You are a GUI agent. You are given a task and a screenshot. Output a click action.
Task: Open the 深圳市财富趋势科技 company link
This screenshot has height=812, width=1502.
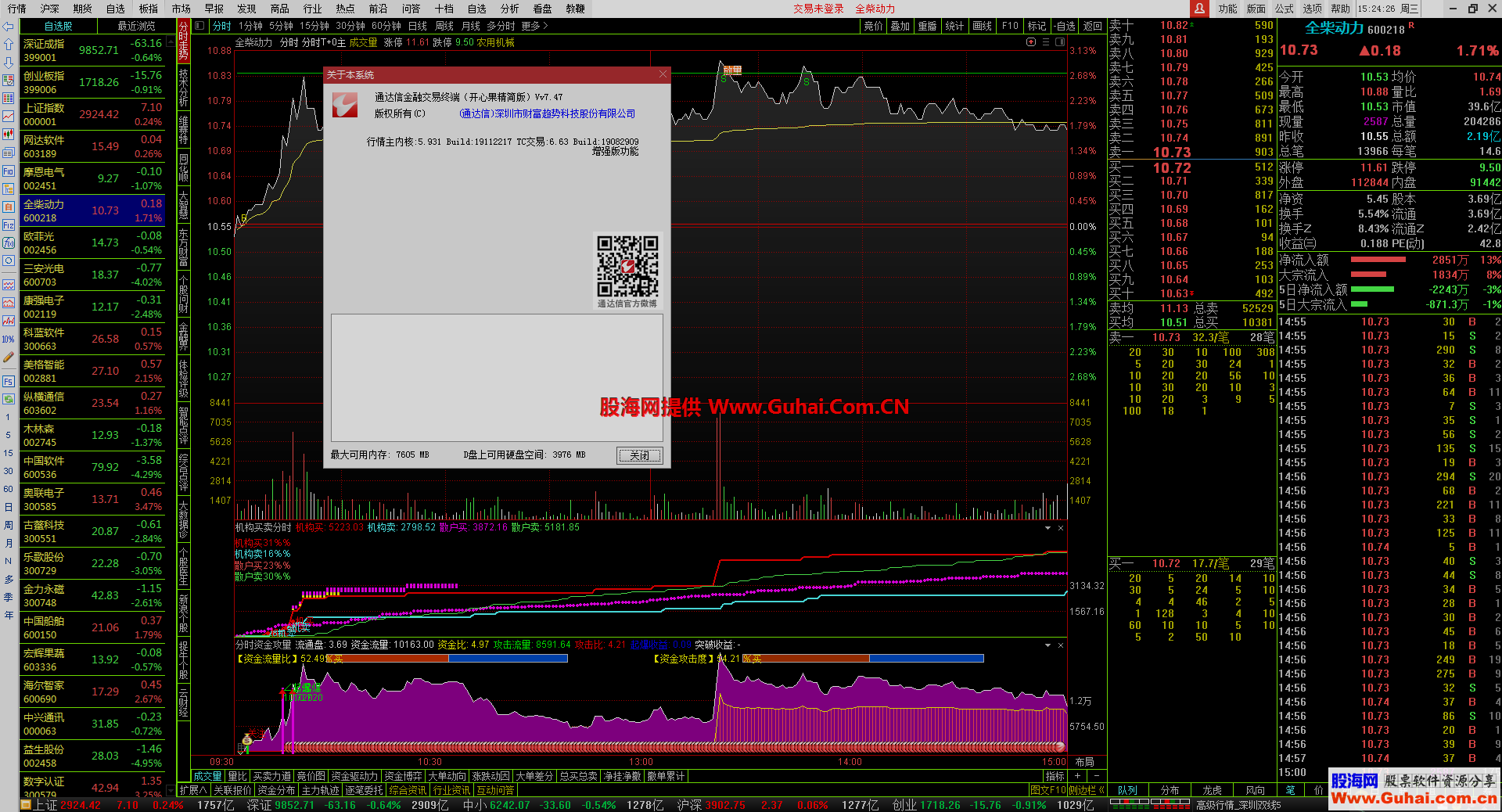547,114
